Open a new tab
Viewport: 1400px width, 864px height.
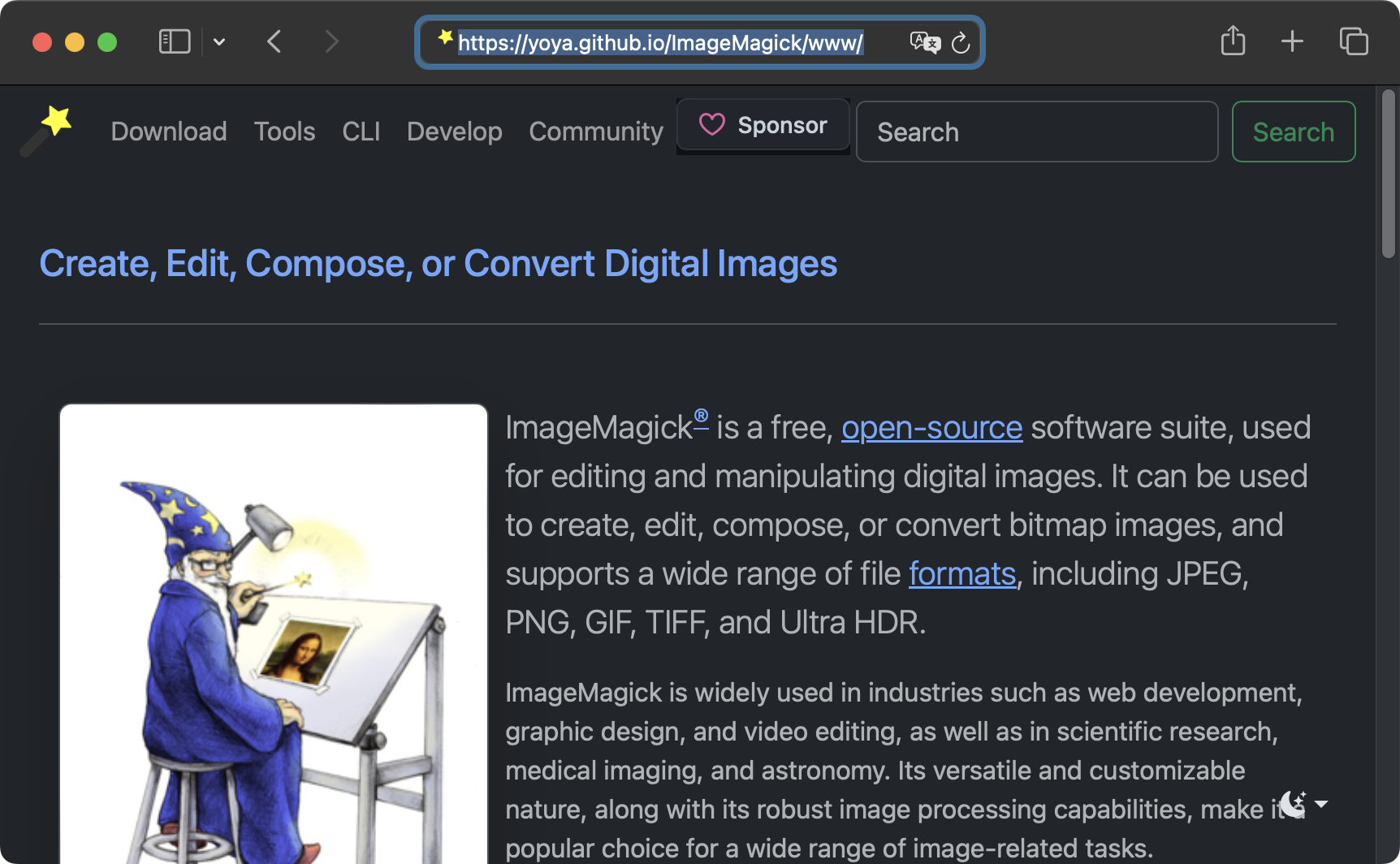(x=1292, y=41)
